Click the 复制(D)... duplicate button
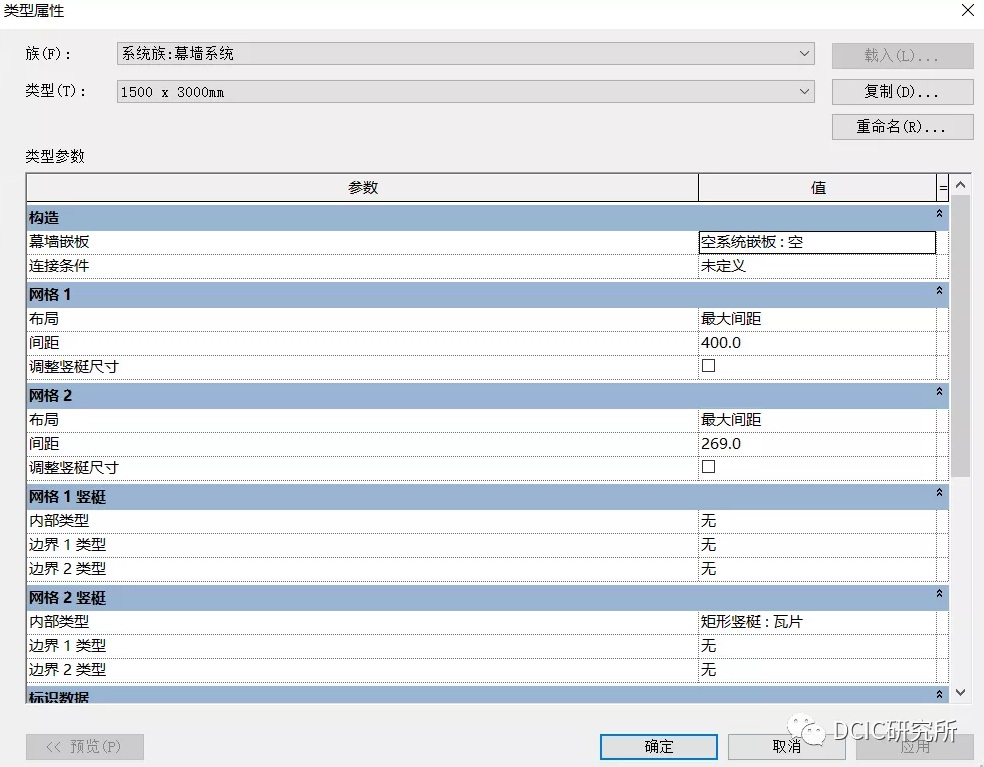The height and width of the screenshot is (767, 984). point(902,92)
